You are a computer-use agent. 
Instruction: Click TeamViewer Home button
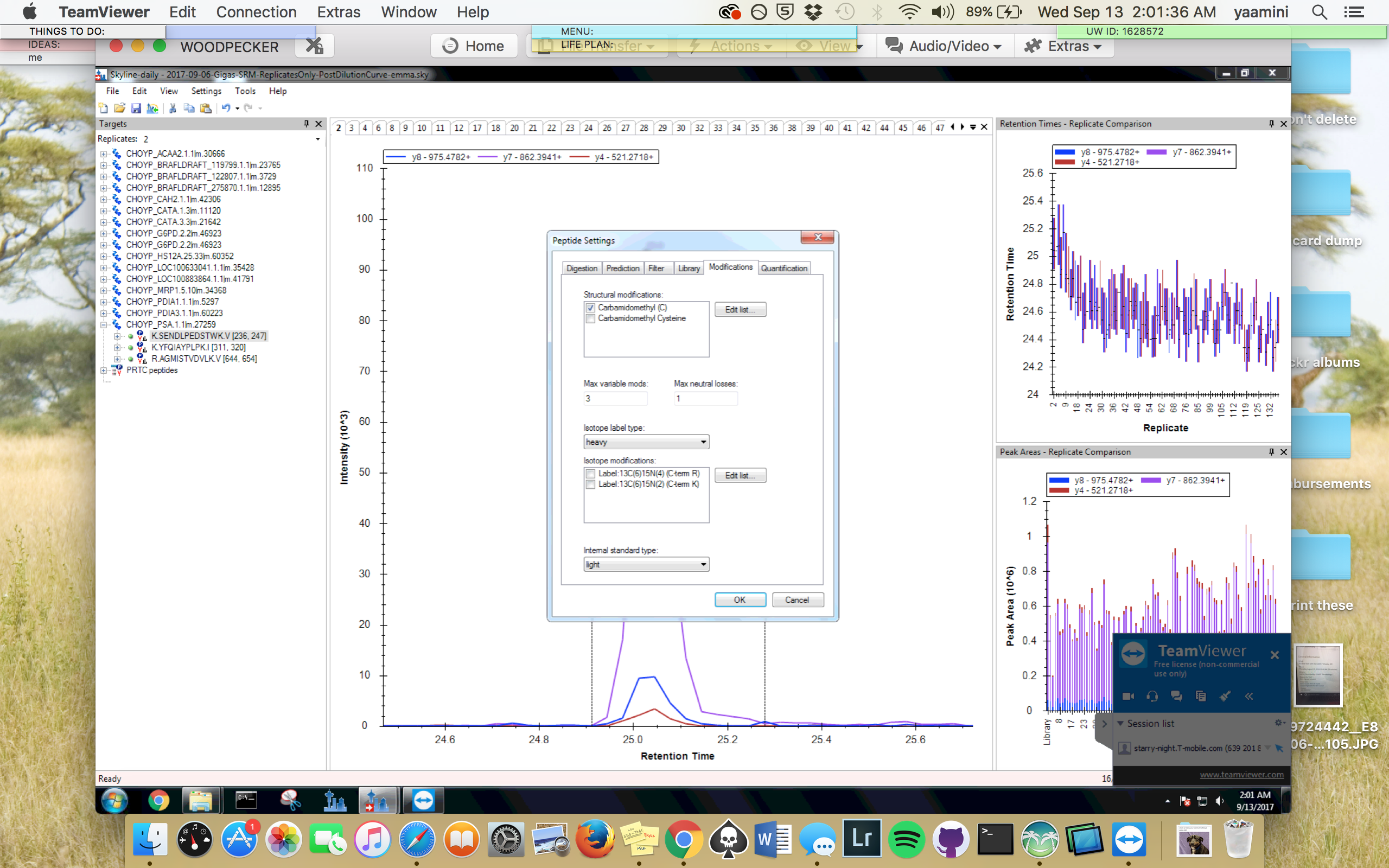pos(474,46)
